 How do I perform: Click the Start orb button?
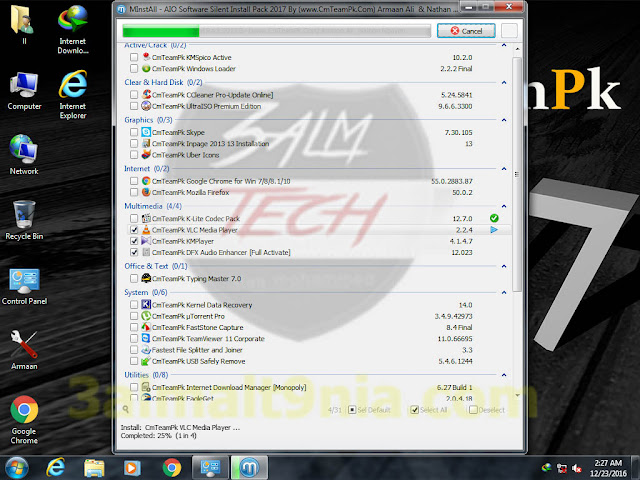(15, 468)
